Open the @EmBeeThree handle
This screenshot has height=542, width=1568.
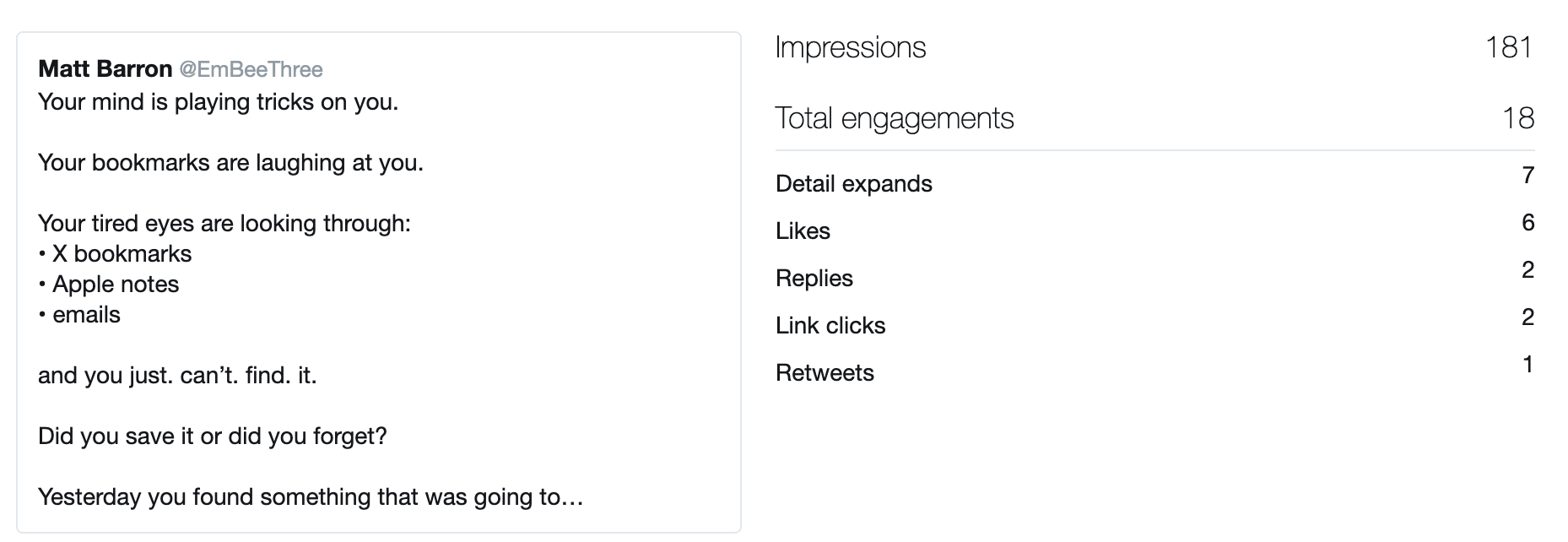(x=251, y=69)
